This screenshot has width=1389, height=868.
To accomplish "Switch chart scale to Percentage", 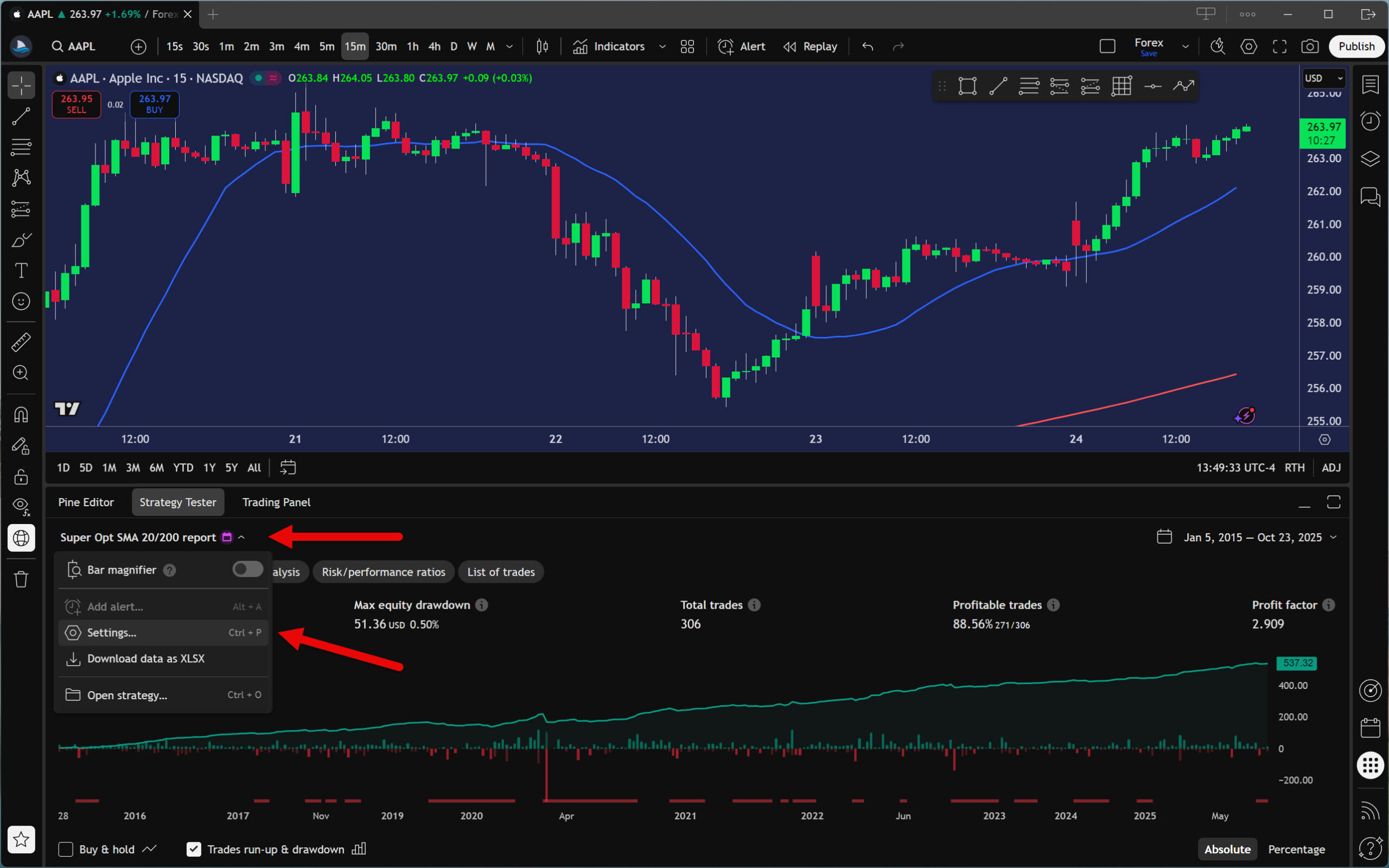I will click(x=1296, y=849).
